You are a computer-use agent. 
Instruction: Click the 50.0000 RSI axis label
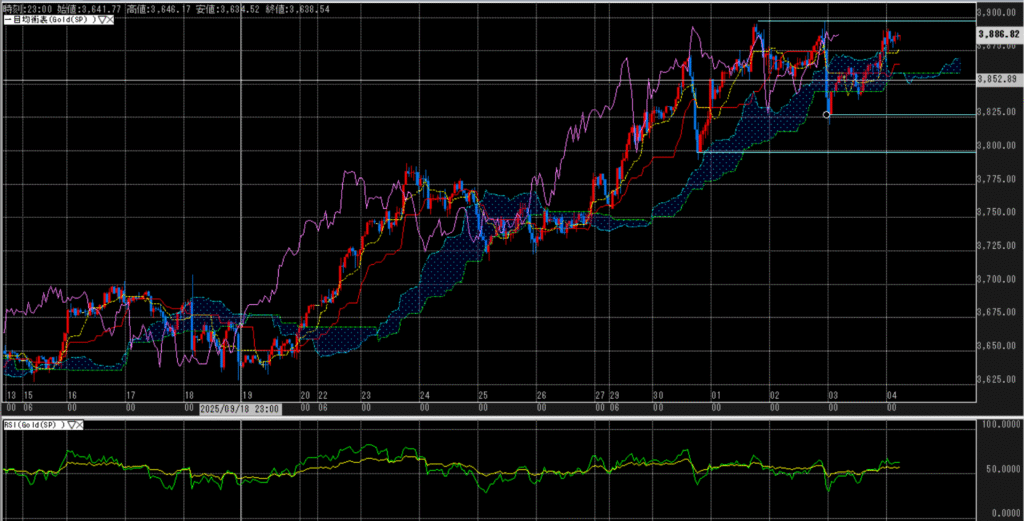click(x=1001, y=468)
